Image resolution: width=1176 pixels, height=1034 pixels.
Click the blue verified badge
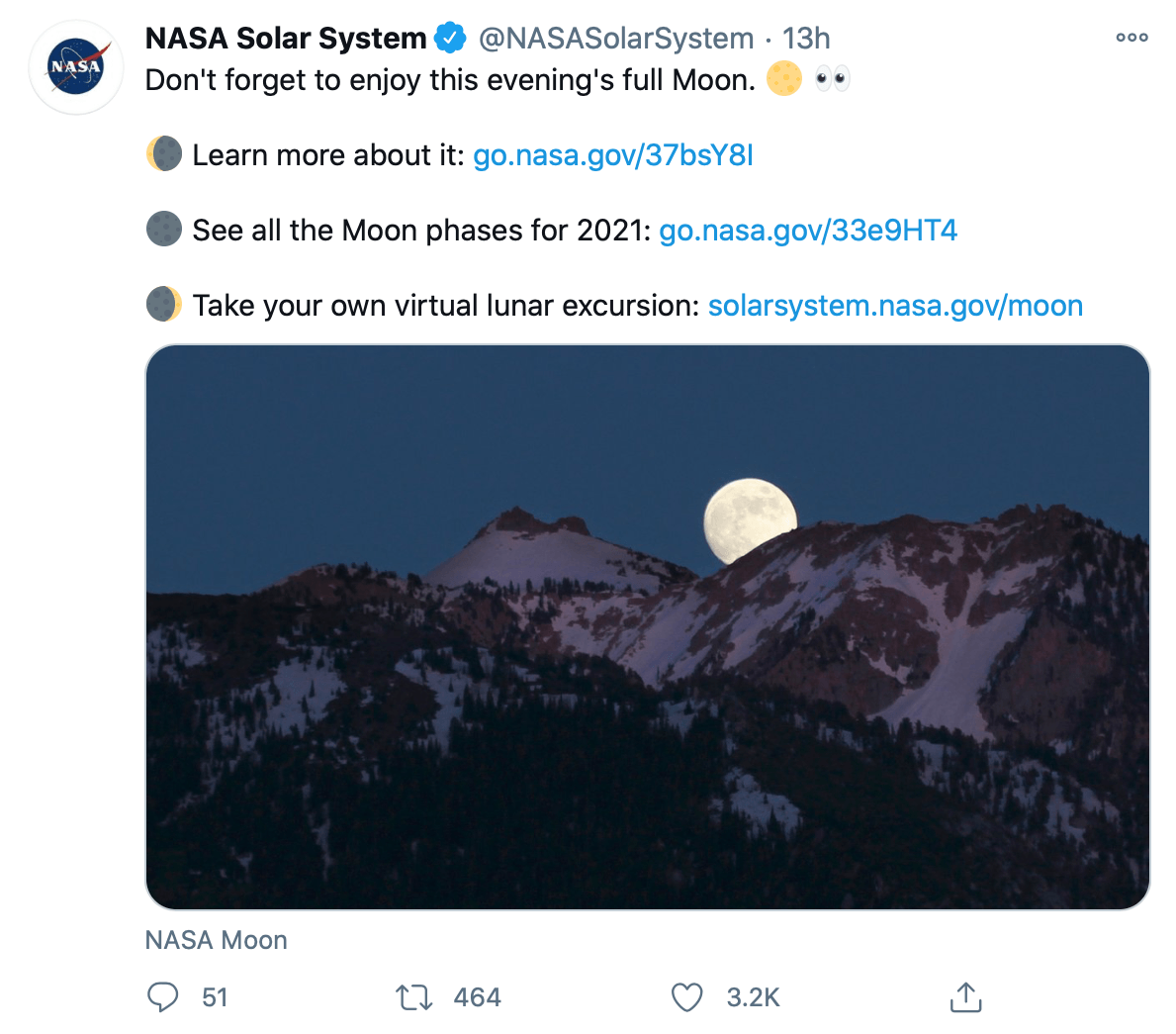coord(450,39)
